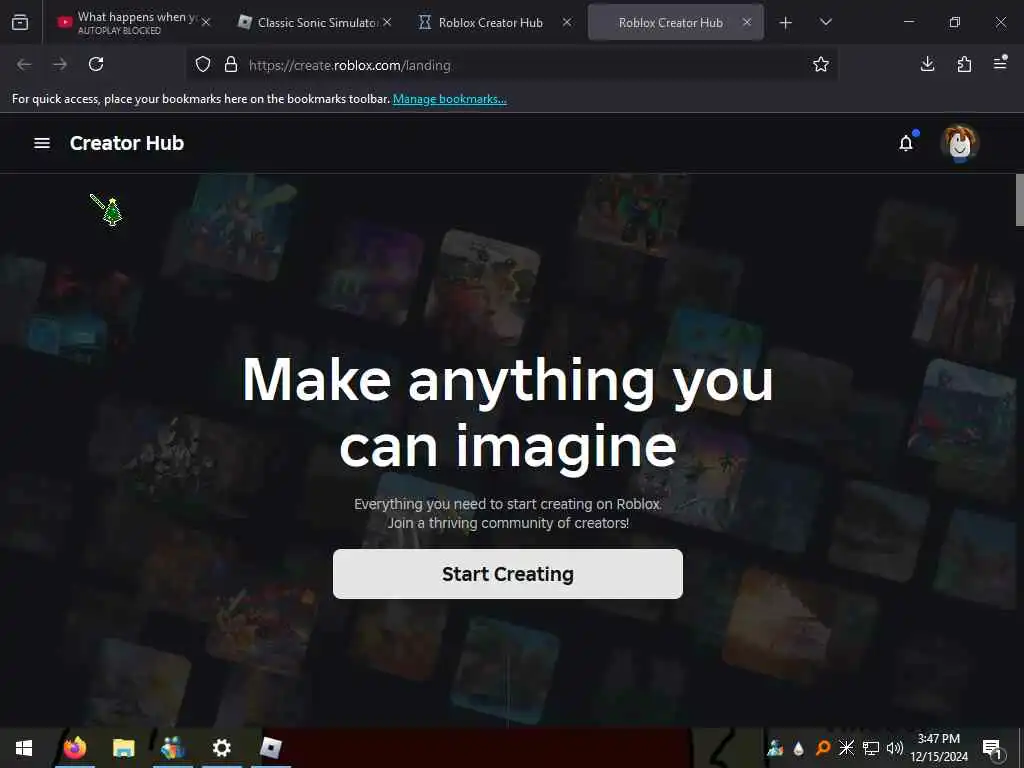Click the bookmarks toolbar hint text
This screenshot has width=1024, height=768.
(201, 99)
